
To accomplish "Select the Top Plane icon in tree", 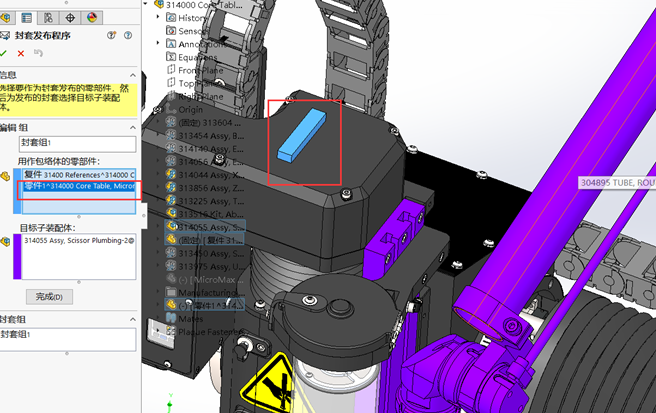I will point(171,82).
